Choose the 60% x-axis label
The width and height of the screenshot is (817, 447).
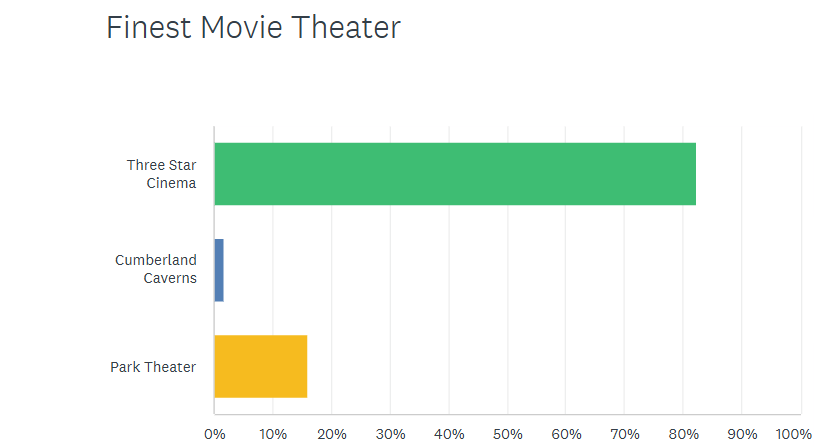(566, 434)
